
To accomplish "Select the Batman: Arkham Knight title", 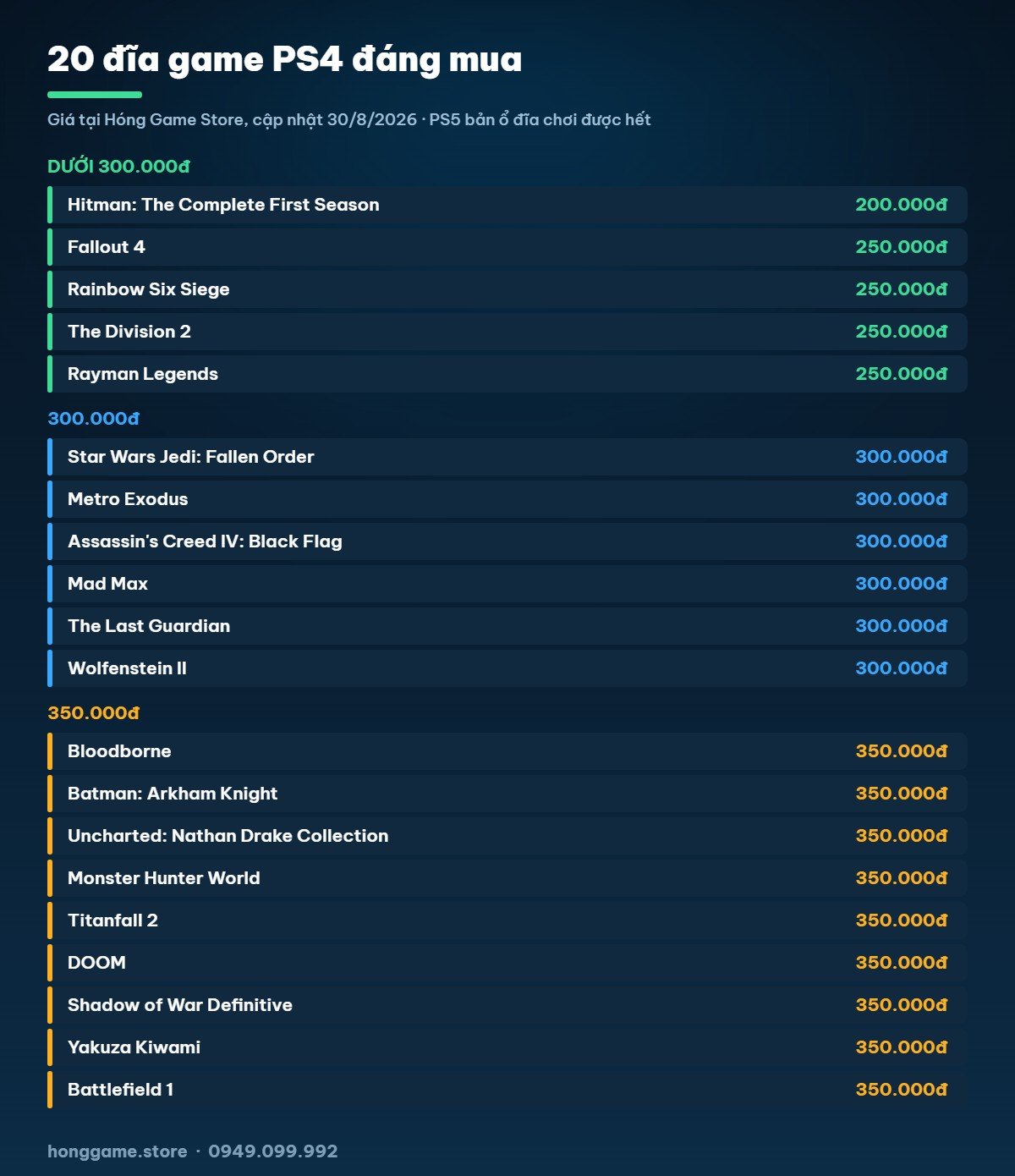I will [x=173, y=794].
